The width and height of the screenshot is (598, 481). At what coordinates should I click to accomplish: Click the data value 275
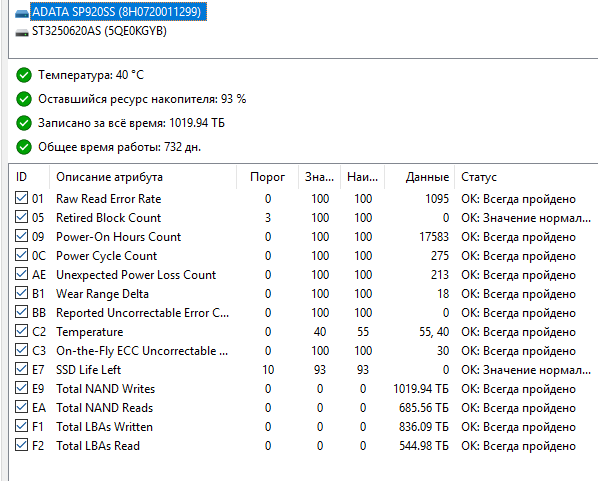click(x=440, y=256)
